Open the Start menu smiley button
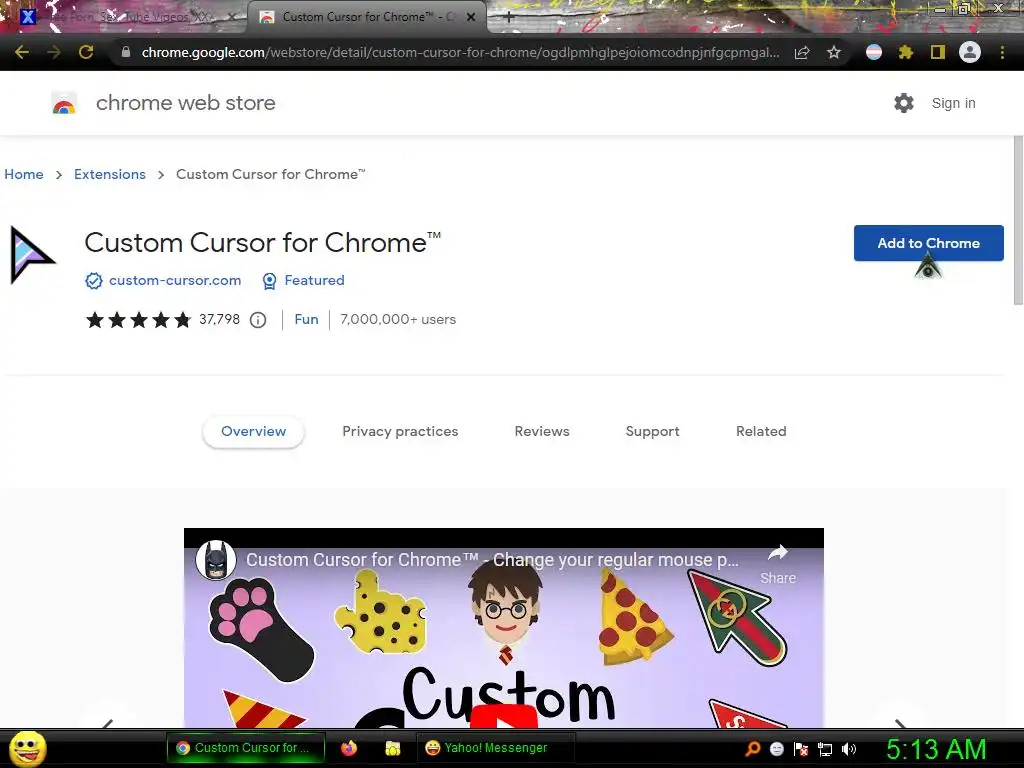The image size is (1024, 768). coord(27,748)
